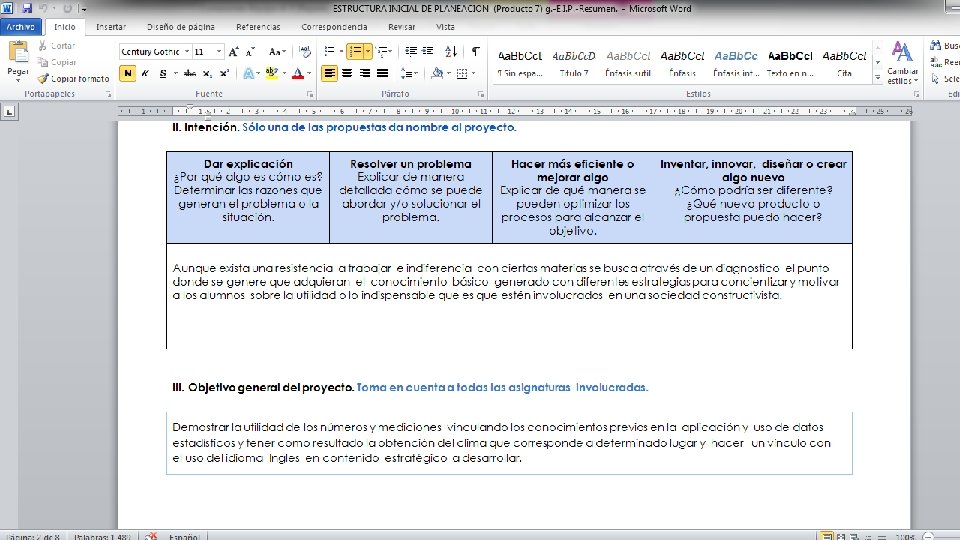Click the shading paint bucket icon
Viewport: 960px width, 540px height.
pyautogui.click(x=437, y=73)
